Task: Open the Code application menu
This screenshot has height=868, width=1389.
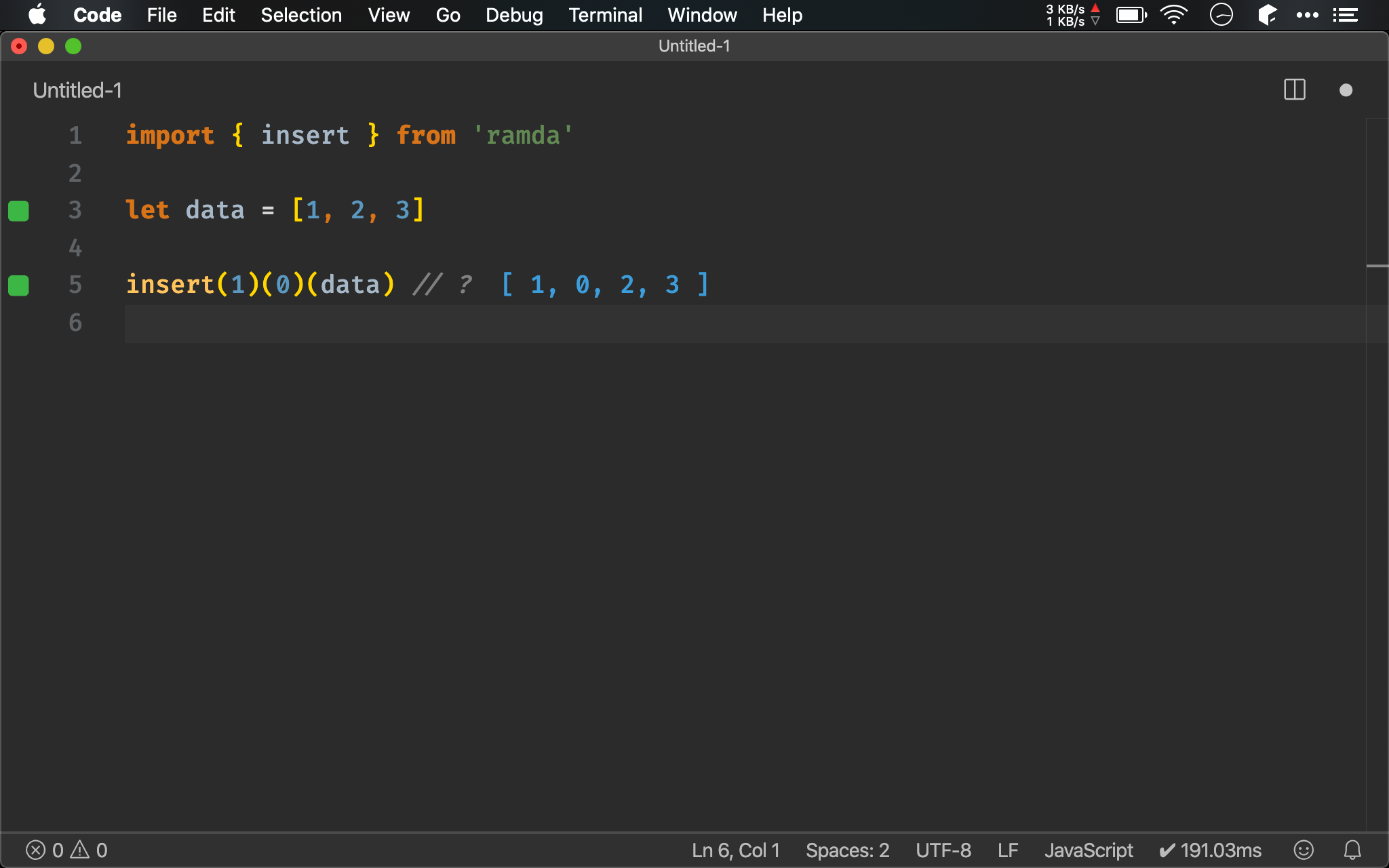Action: point(97,15)
